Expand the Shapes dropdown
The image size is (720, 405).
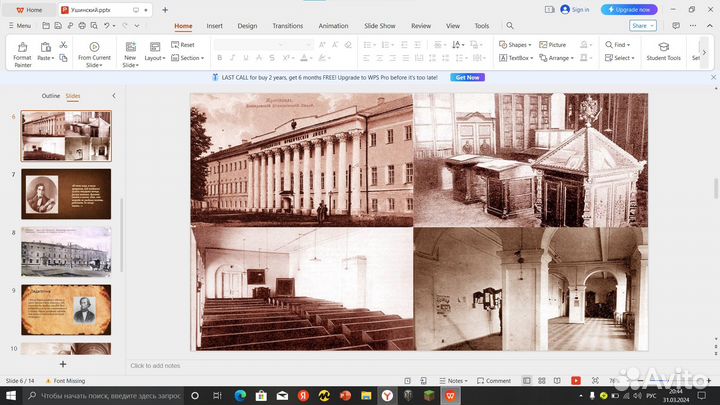(x=515, y=45)
